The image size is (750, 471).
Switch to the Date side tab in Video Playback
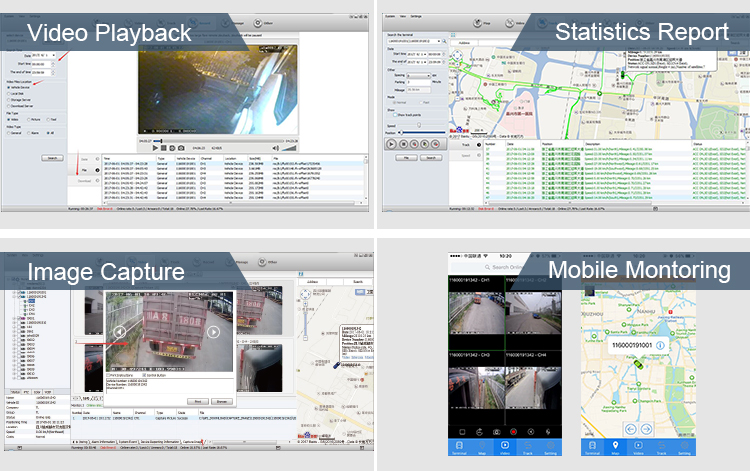pyautogui.click(x=84, y=159)
